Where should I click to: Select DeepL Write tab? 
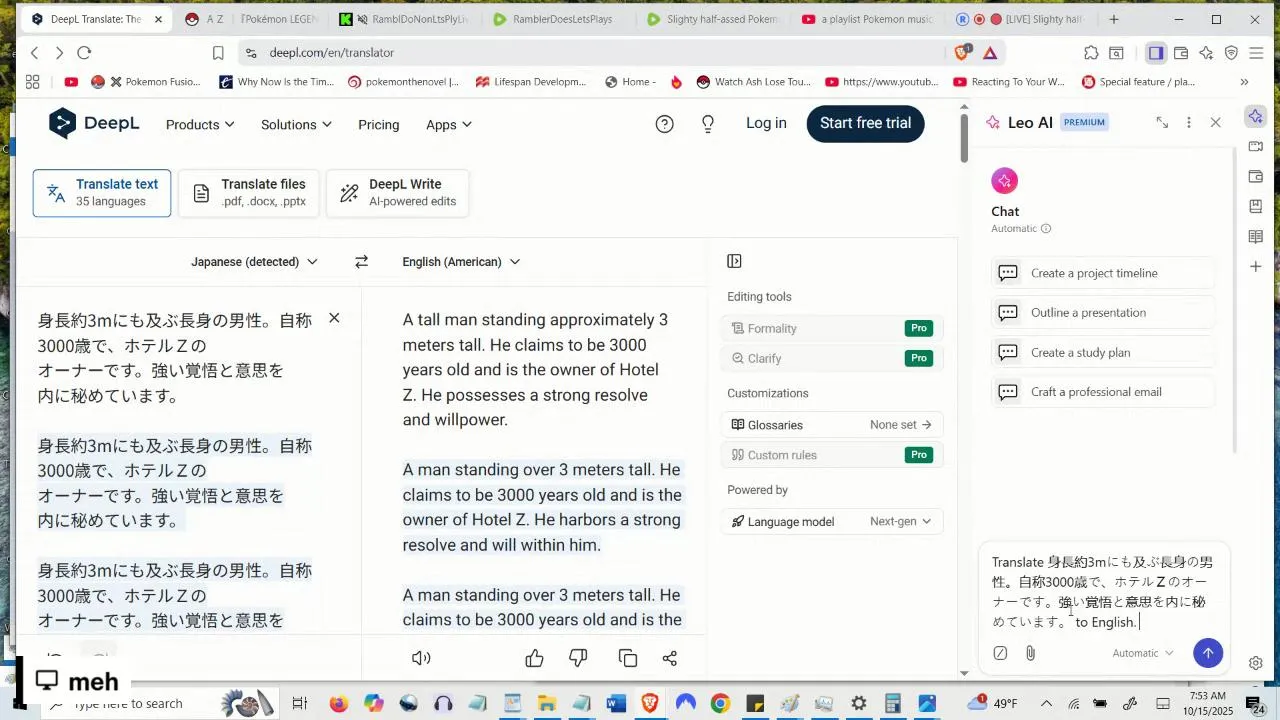397,193
